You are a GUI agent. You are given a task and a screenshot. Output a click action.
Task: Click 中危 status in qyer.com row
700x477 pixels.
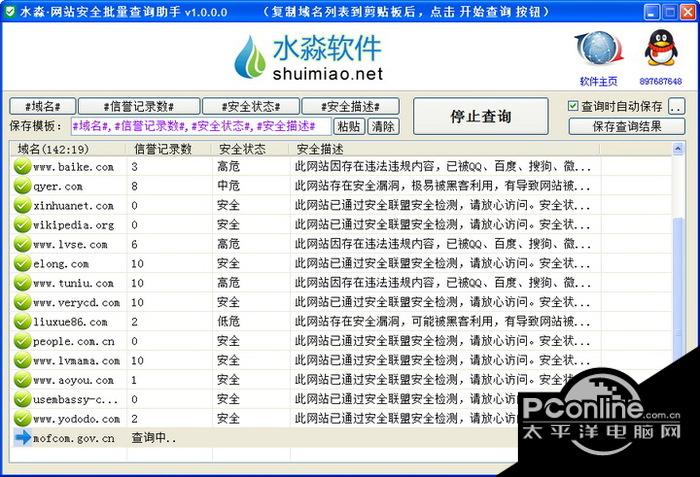(x=229, y=185)
